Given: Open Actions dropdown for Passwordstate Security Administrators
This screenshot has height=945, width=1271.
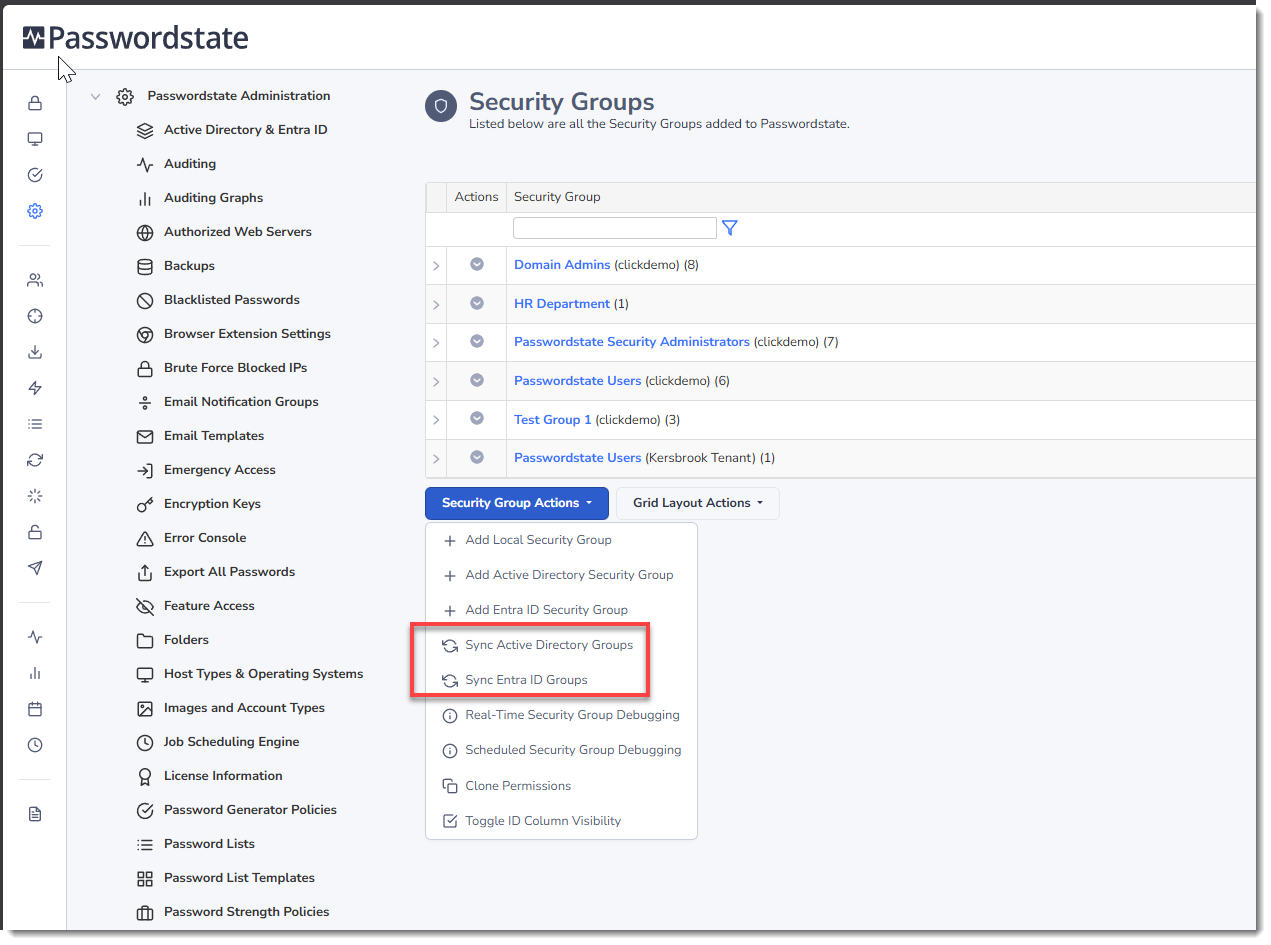Looking at the screenshot, I should pyautogui.click(x=477, y=341).
